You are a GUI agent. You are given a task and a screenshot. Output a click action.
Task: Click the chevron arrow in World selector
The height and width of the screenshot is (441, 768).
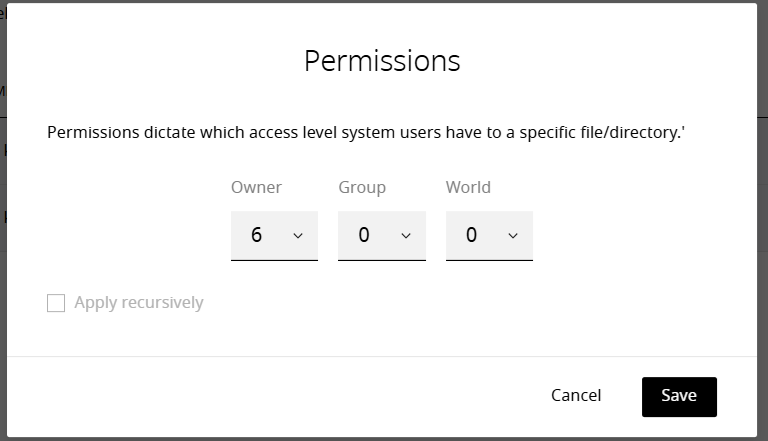(513, 236)
